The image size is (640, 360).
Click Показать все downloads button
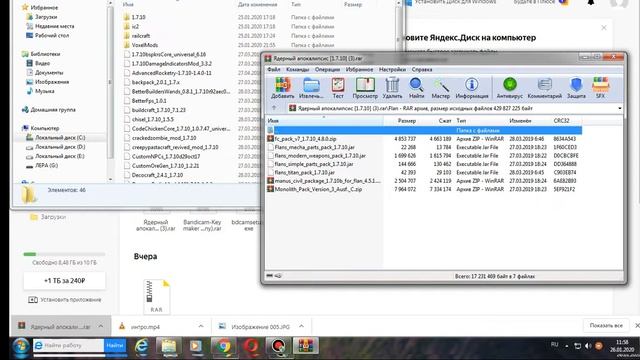(606, 326)
